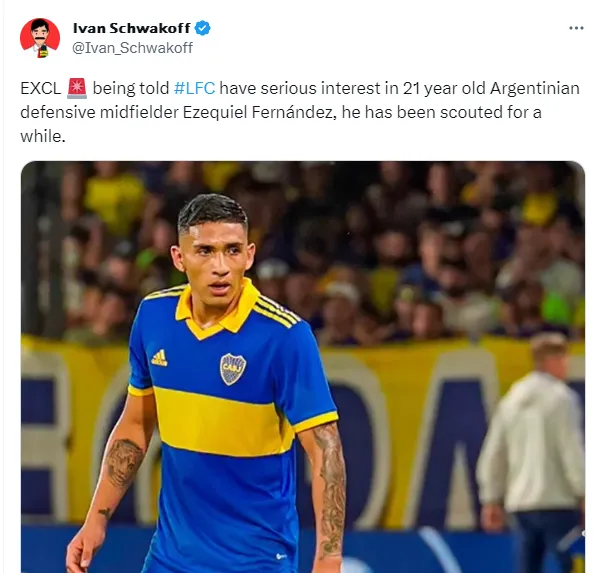Click the tiger tattoo on the forearm
The height and width of the screenshot is (573, 594).
tap(123, 463)
